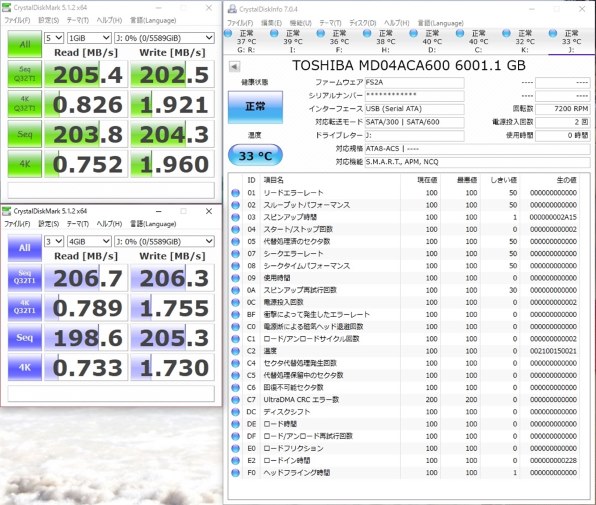Click status orb for attribute BF shock error rate
The width and height of the screenshot is (596, 505).
(236, 315)
